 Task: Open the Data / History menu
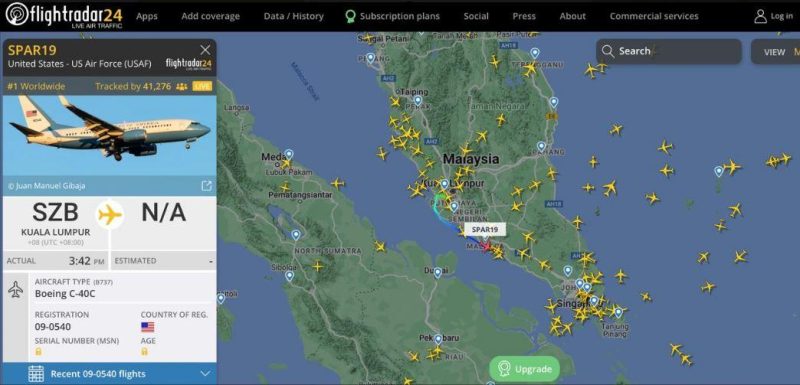pos(293,16)
